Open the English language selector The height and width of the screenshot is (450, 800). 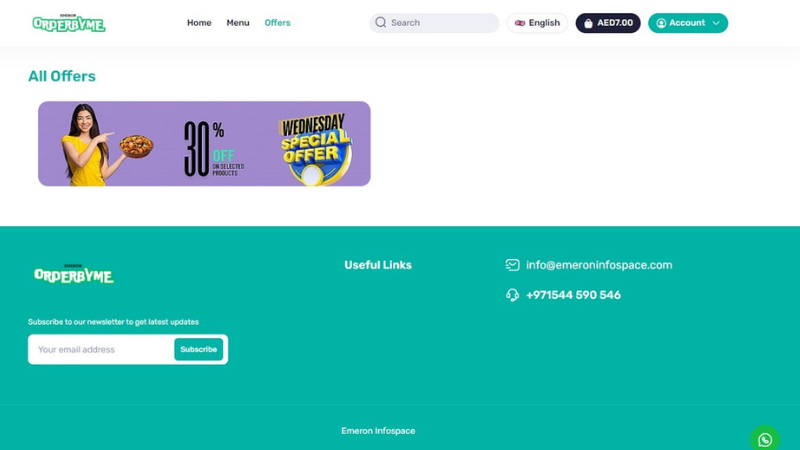[537, 23]
